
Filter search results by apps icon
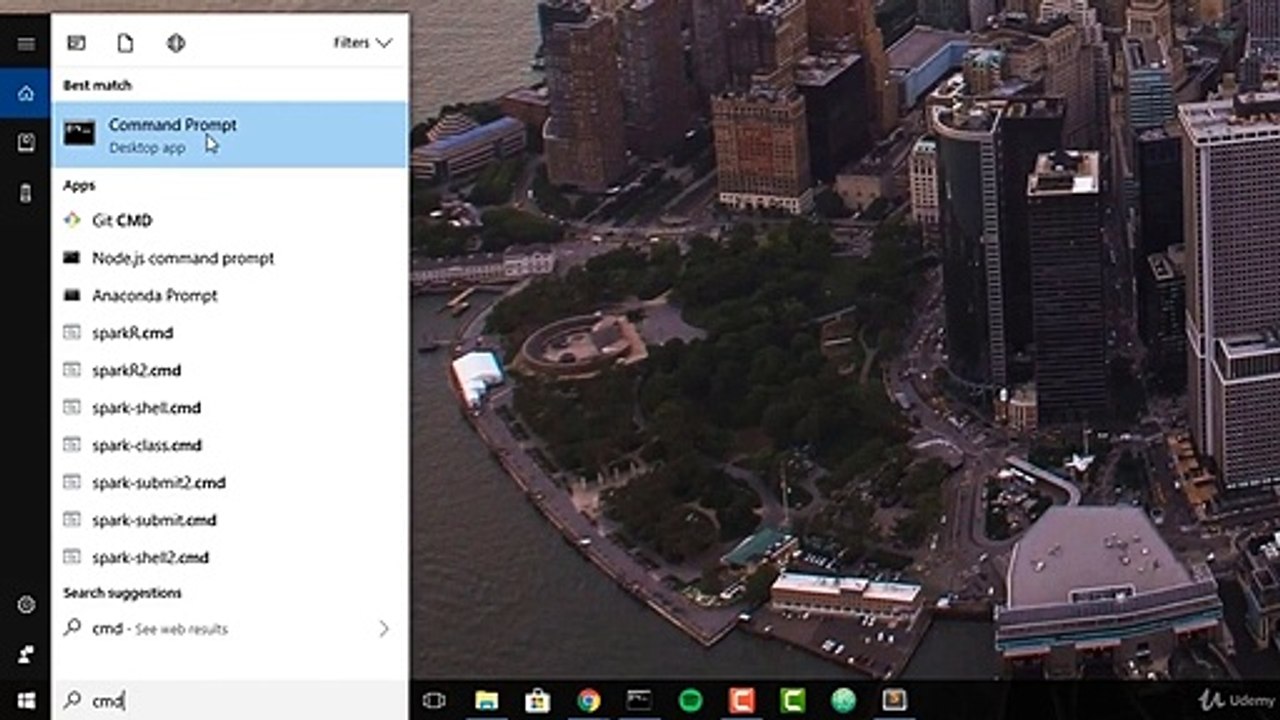(76, 43)
